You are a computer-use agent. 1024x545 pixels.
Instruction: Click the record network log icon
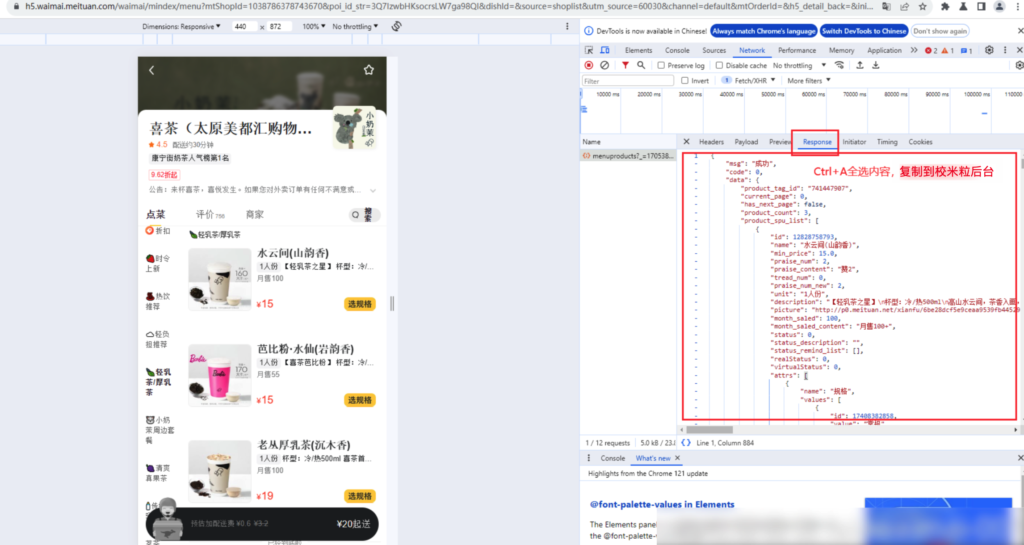(x=588, y=65)
